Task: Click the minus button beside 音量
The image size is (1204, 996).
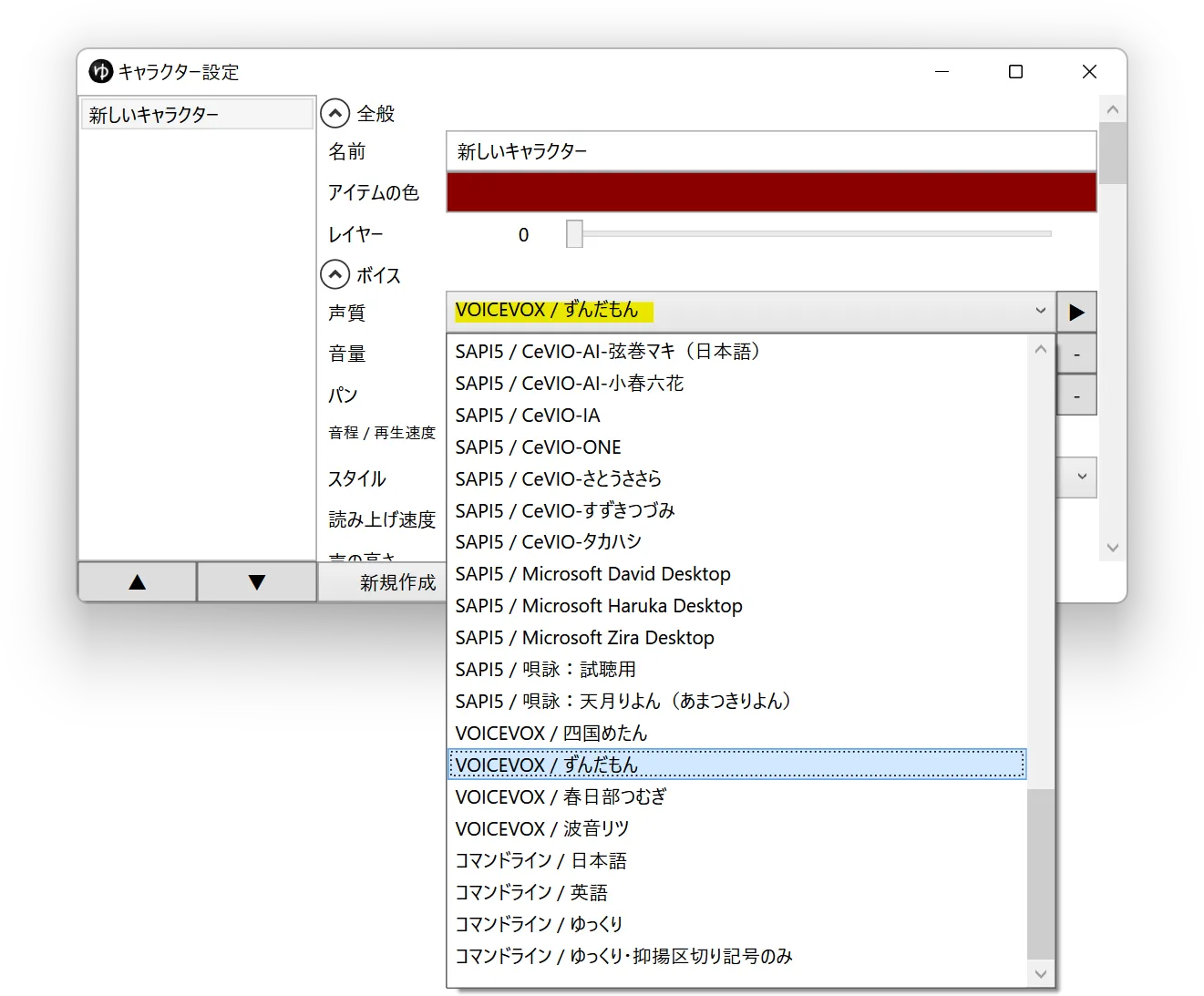Action: (1076, 354)
